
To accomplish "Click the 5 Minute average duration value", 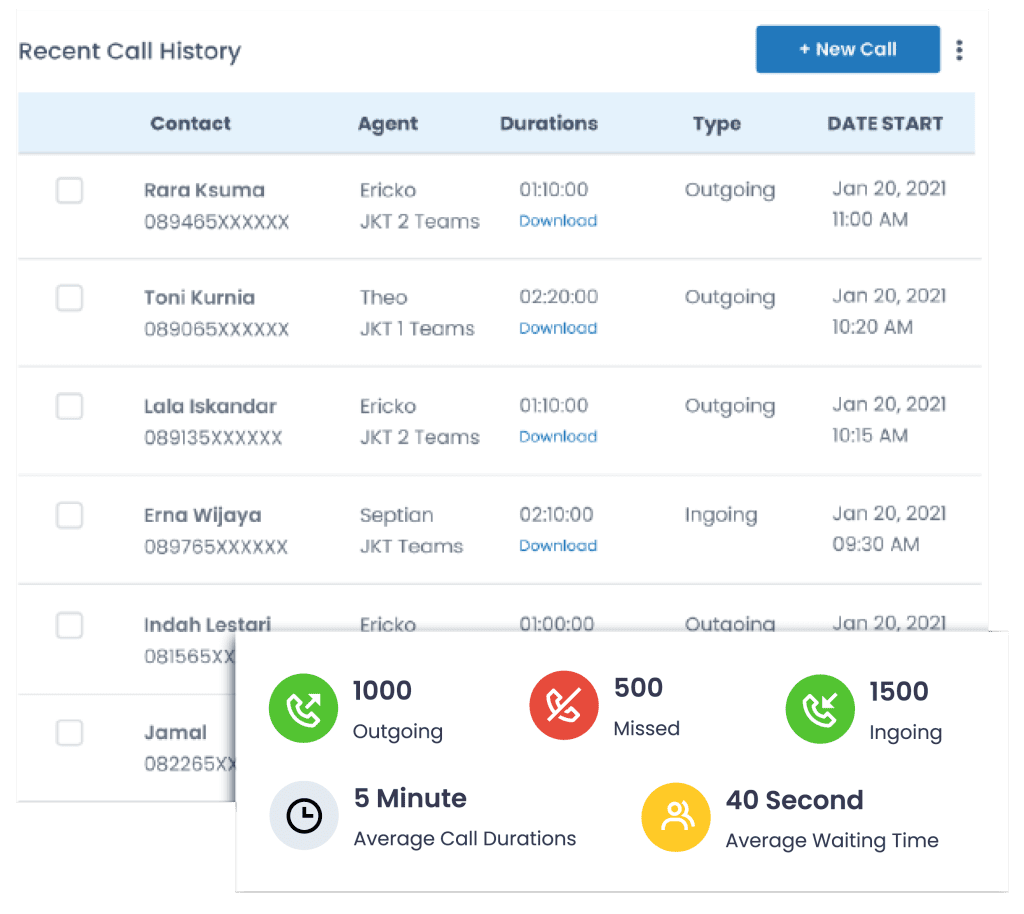I will pos(410,798).
